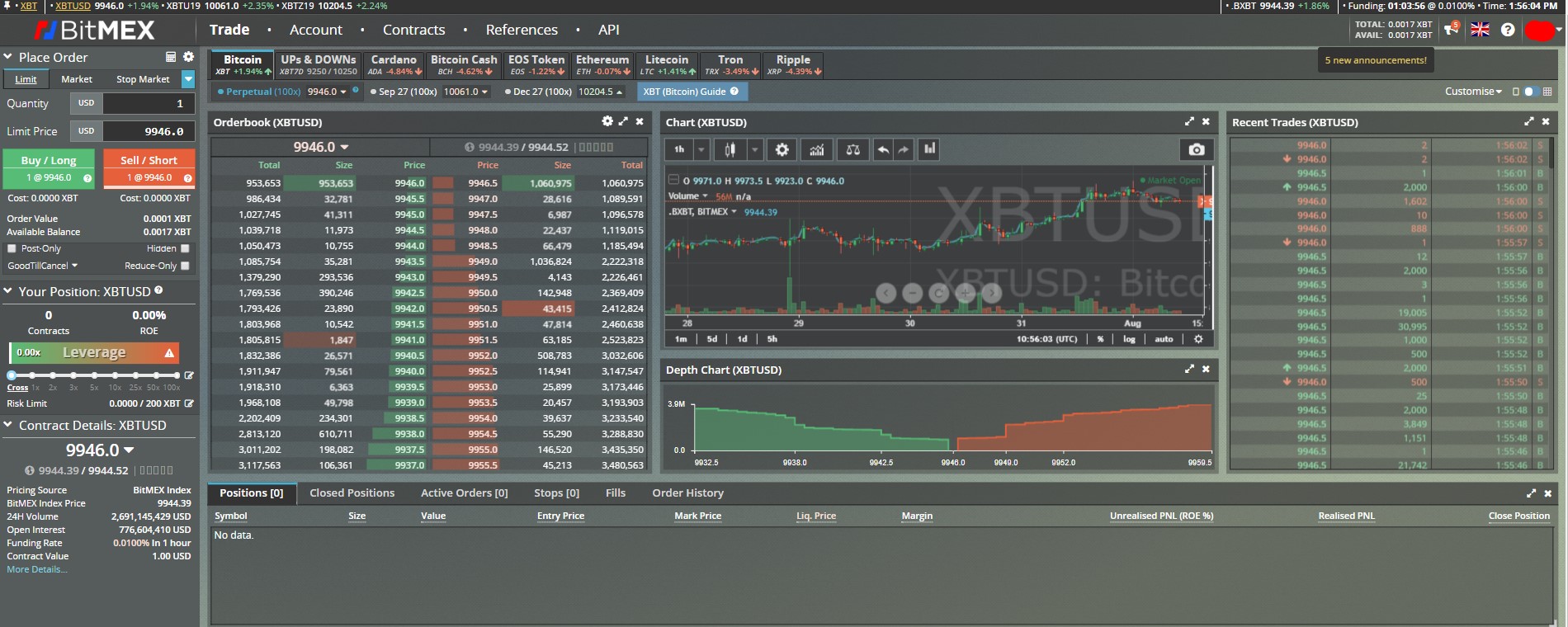Open Orderbook settings gear
This screenshot has width=1568, height=627.
click(607, 121)
